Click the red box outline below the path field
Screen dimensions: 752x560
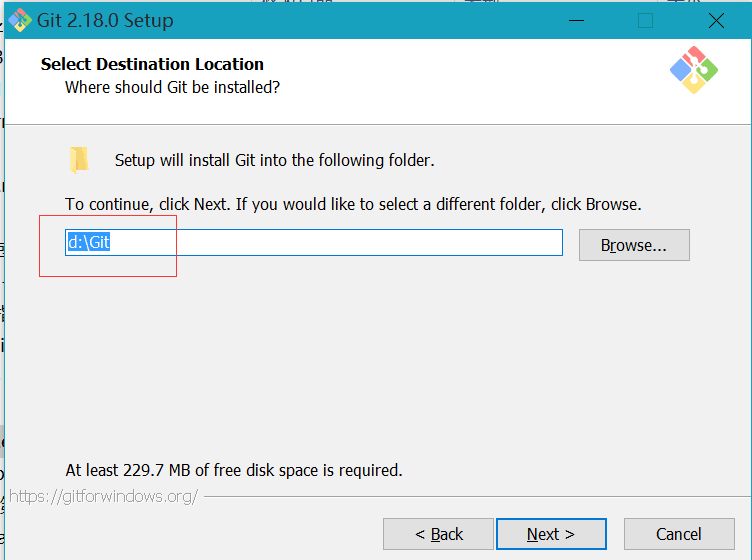coord(108,275)
